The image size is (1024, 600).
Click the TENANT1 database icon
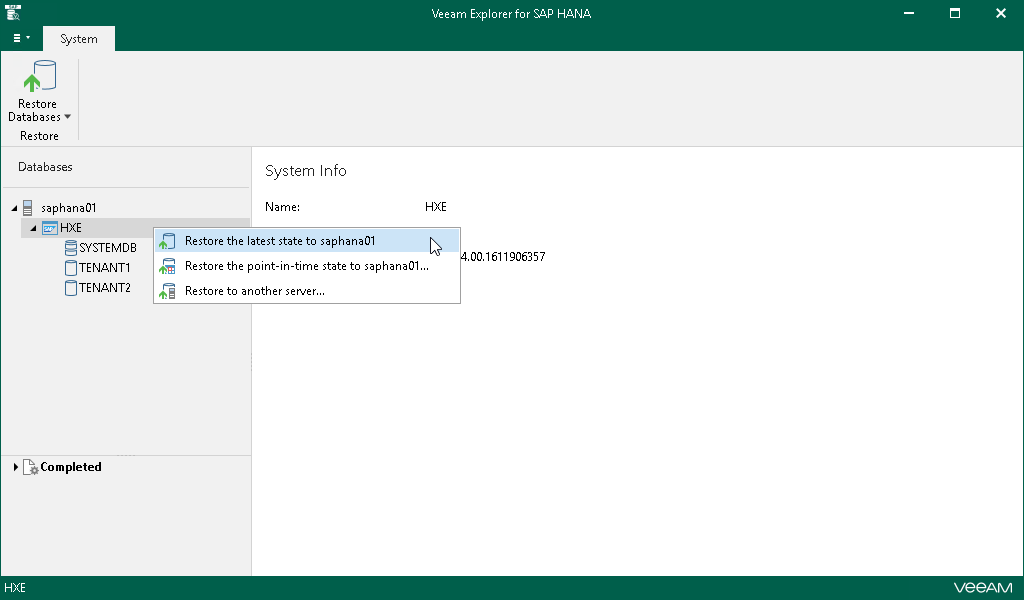(x=71, y=268)
